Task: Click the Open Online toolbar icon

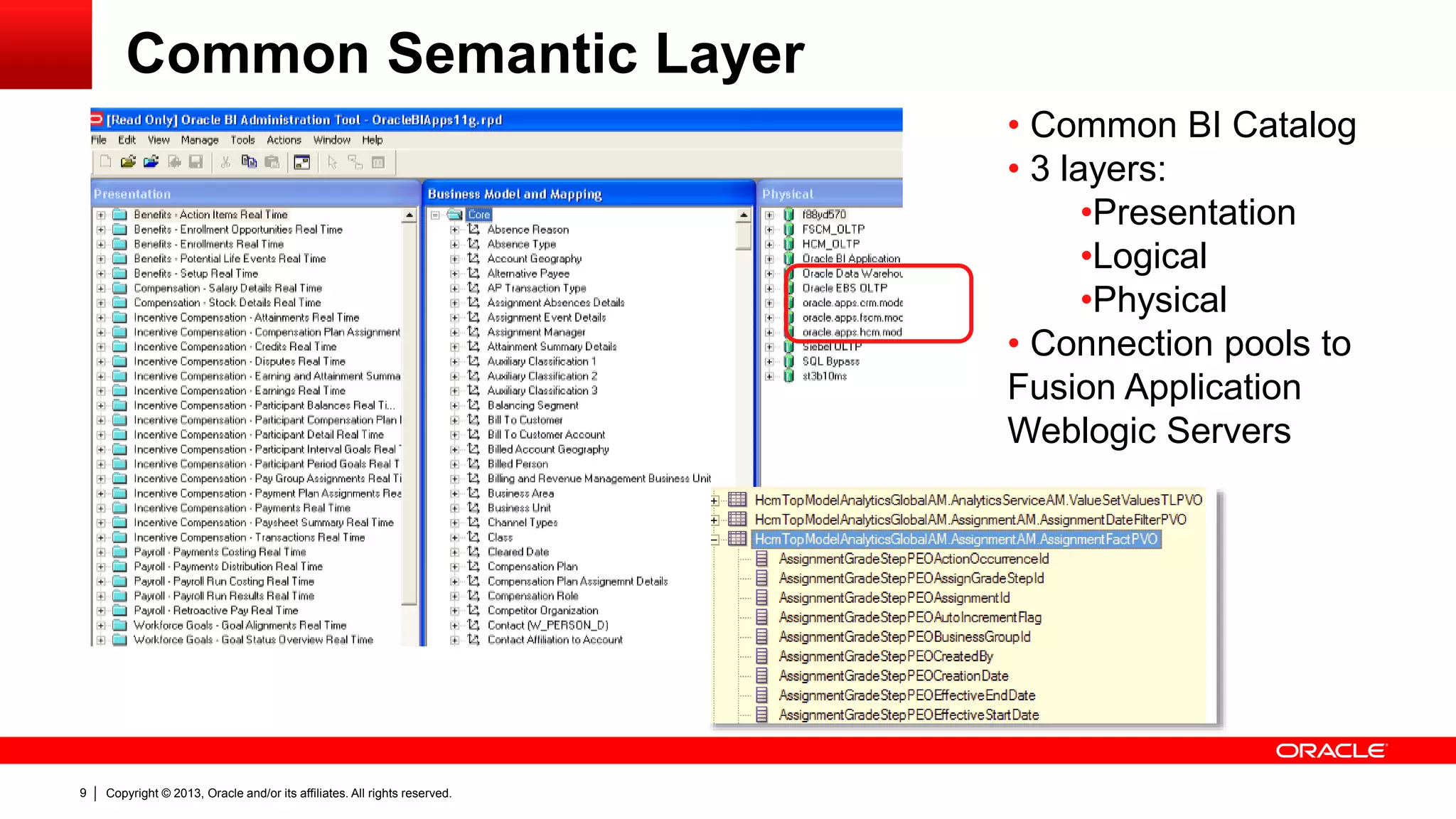Action: (x=151, y=162)
